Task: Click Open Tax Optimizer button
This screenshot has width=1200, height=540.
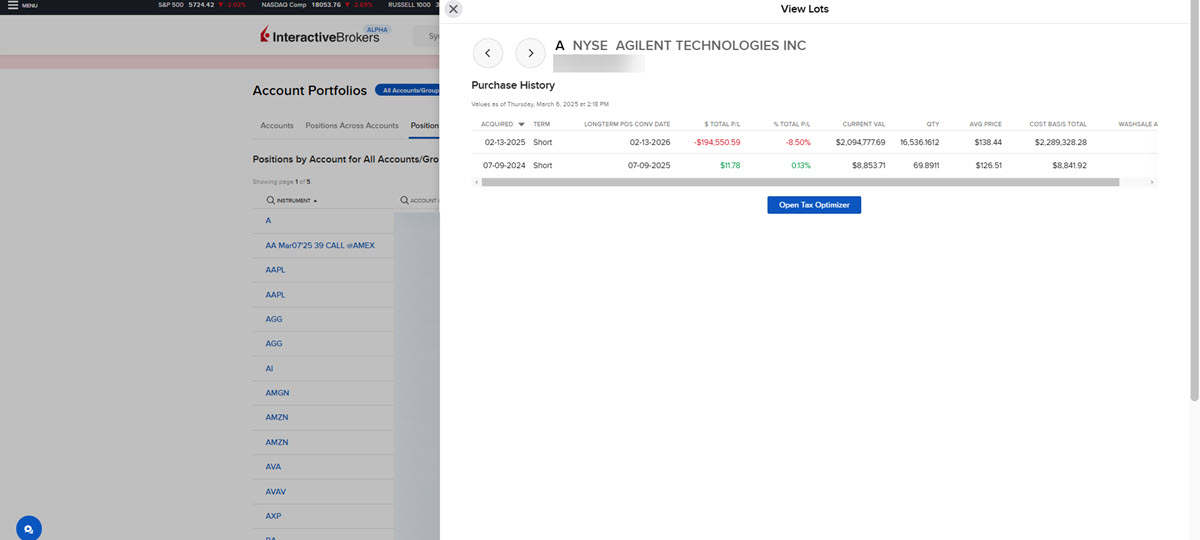Action: 814,205
